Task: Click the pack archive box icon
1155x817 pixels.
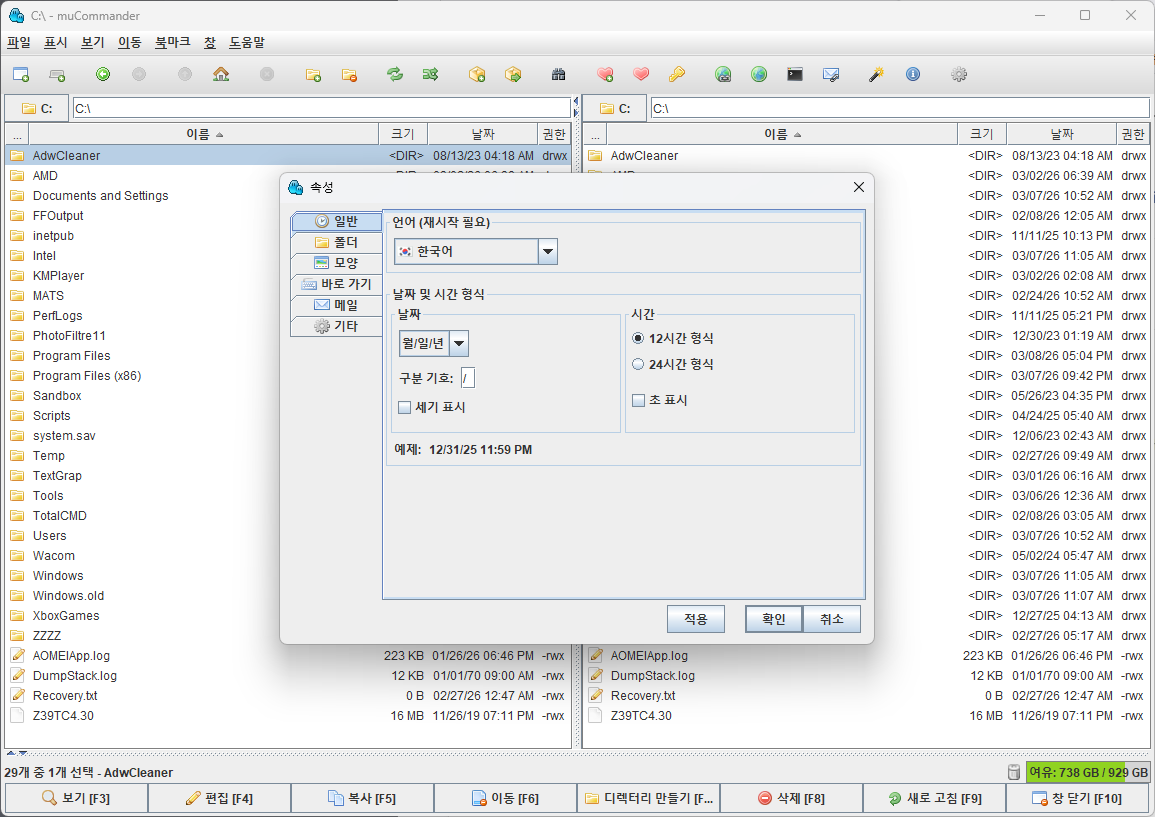Action: (477, 74)
